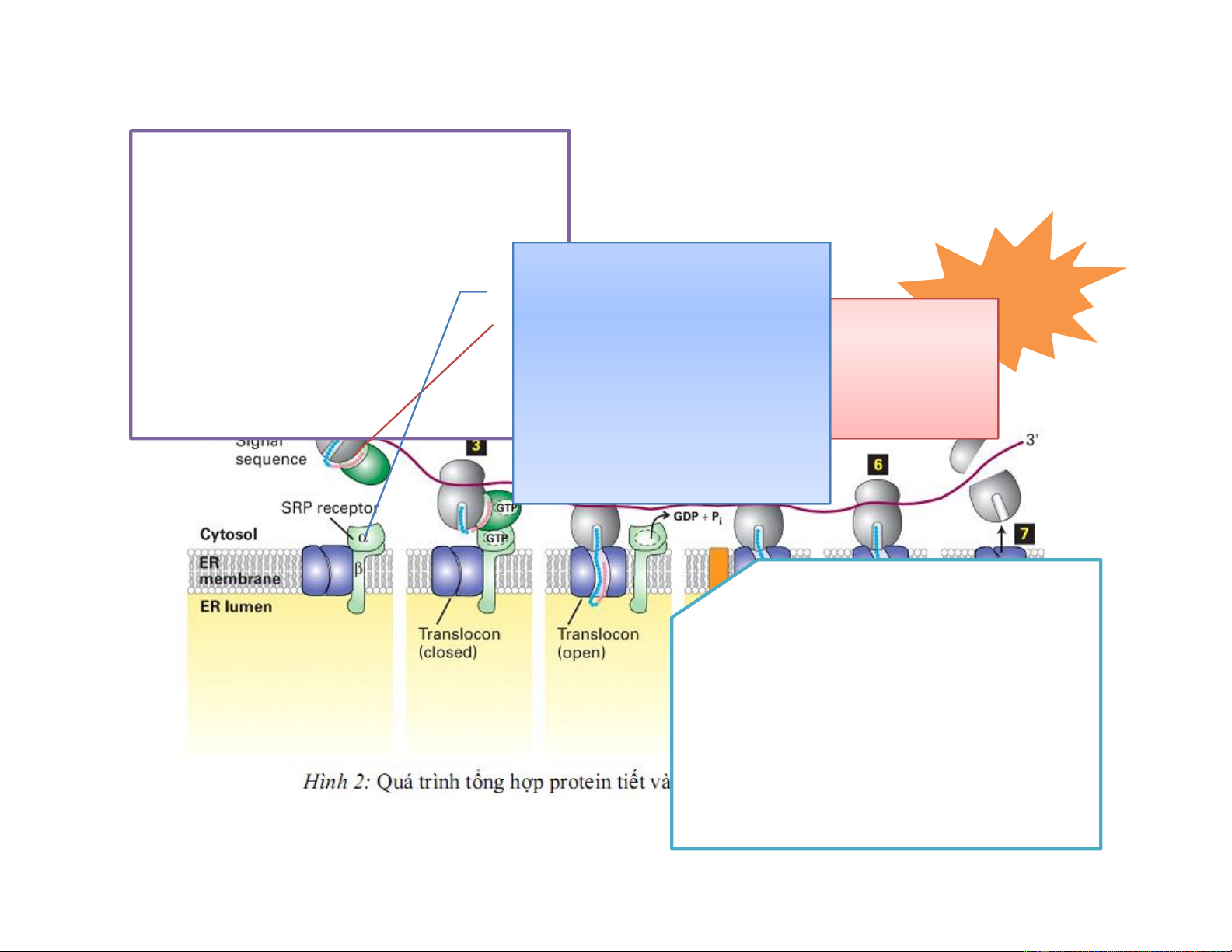Click the step 7 number badge
The height and width of the screenshot is (952, 1232).
pyautogui.click(x=1024, y=533)
